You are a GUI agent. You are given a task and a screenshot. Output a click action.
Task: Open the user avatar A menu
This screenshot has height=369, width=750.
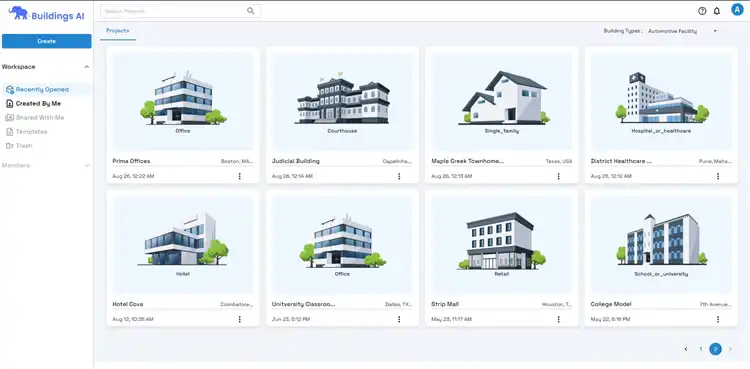(737, 10)
